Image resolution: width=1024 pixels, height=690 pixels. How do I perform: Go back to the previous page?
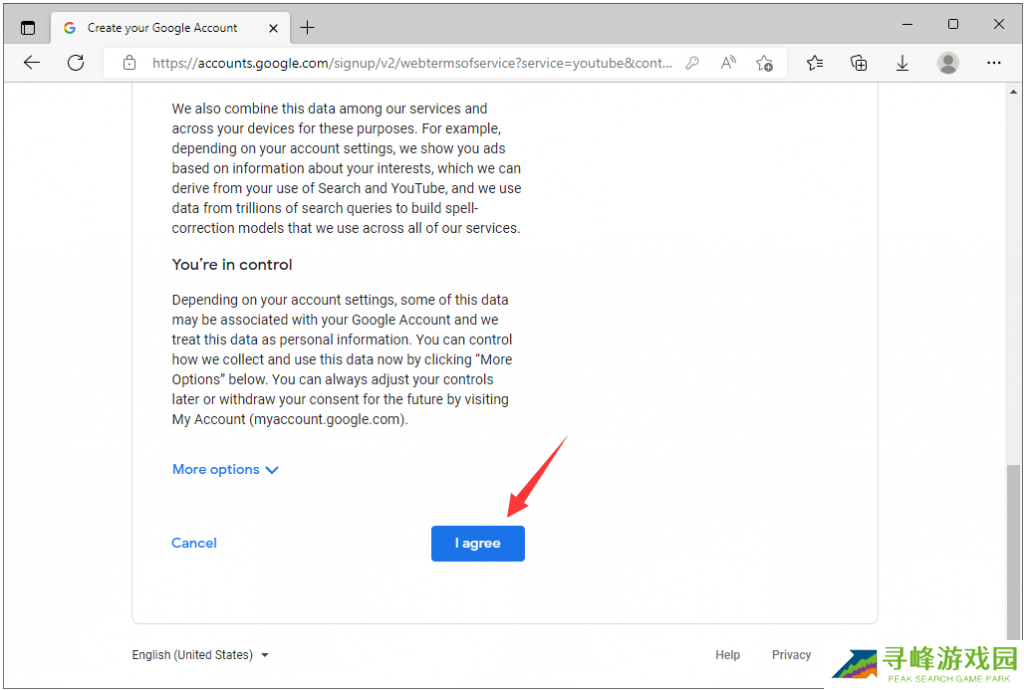tap(32, 63)
